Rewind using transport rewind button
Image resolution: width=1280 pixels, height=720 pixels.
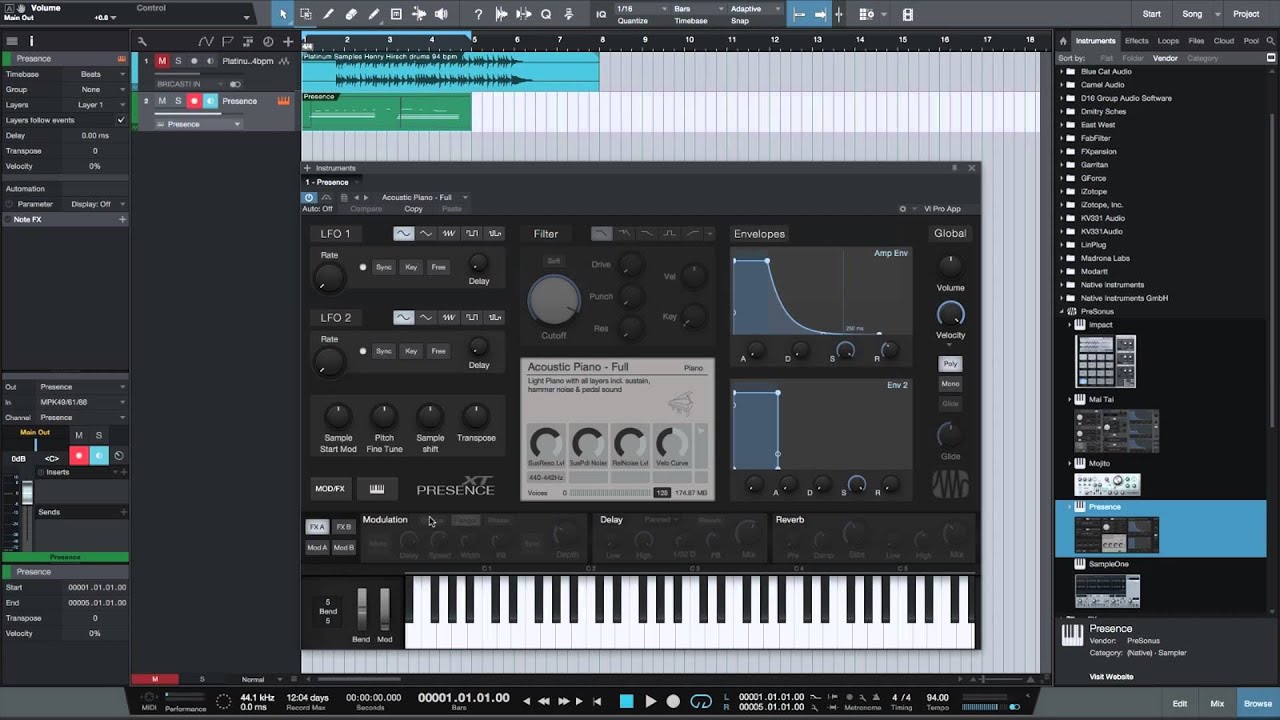click(544, 701)
